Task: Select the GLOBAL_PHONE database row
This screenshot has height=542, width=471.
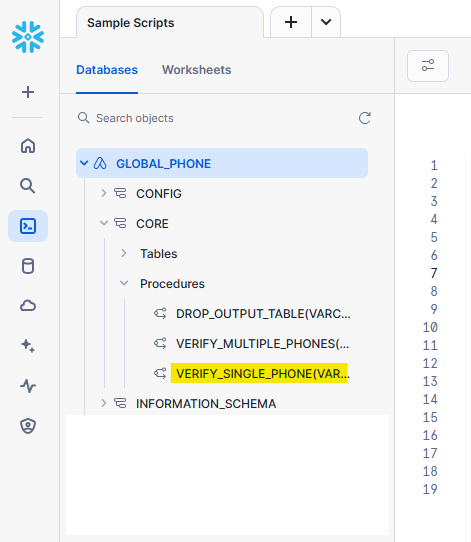Action: [x=222, y=163]
